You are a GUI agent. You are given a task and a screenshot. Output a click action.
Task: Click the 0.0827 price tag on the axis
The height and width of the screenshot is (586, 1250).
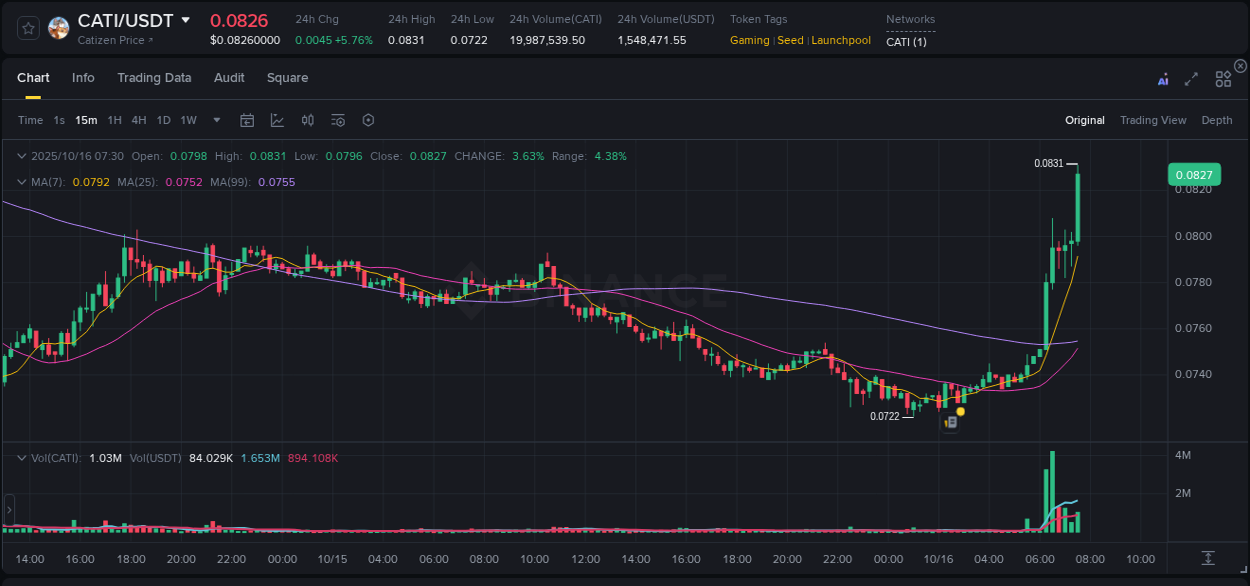tap(1196, 174)
